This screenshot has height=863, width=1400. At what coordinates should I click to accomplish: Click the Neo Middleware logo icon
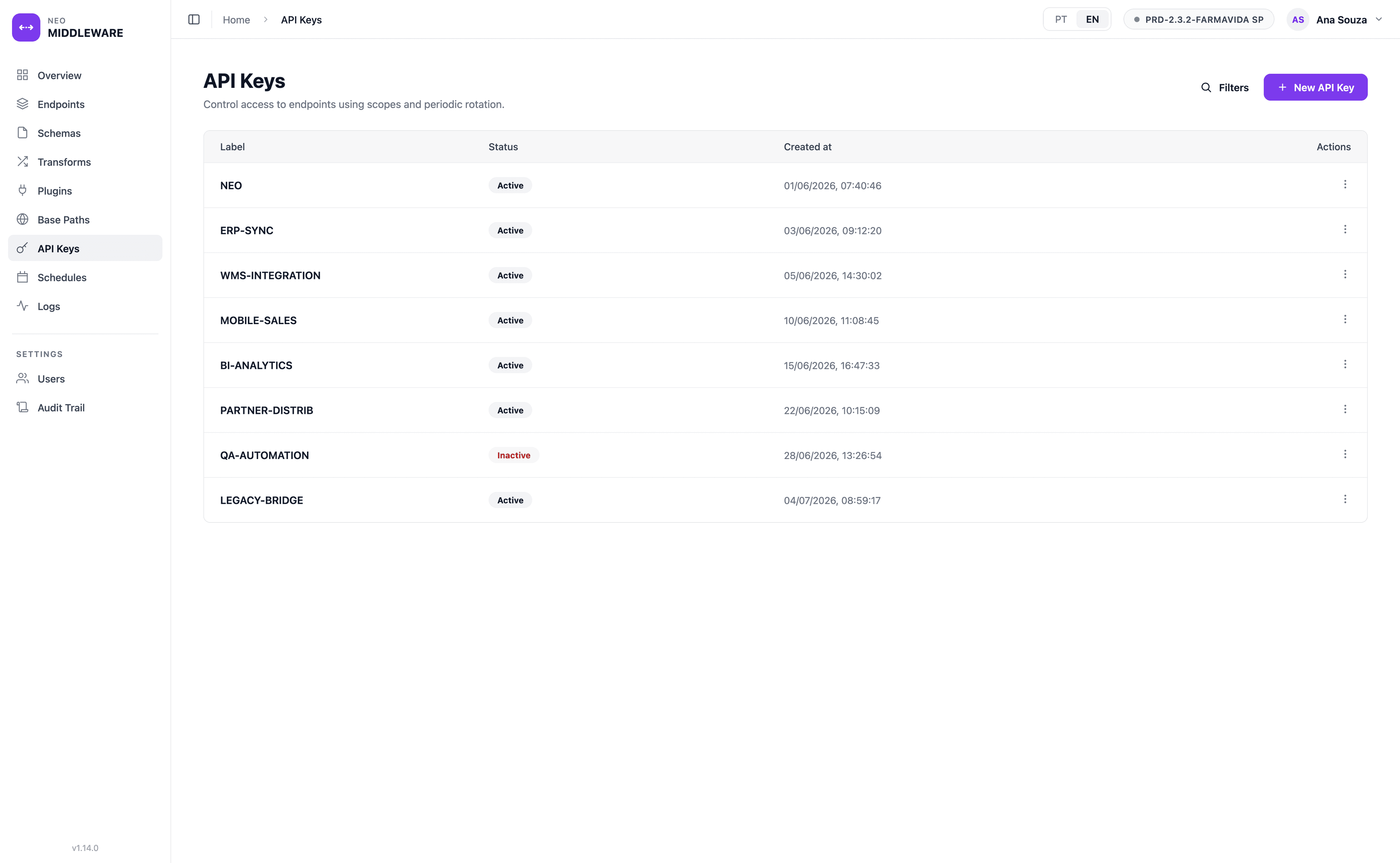pyautogui.click(x=26, y=27)
